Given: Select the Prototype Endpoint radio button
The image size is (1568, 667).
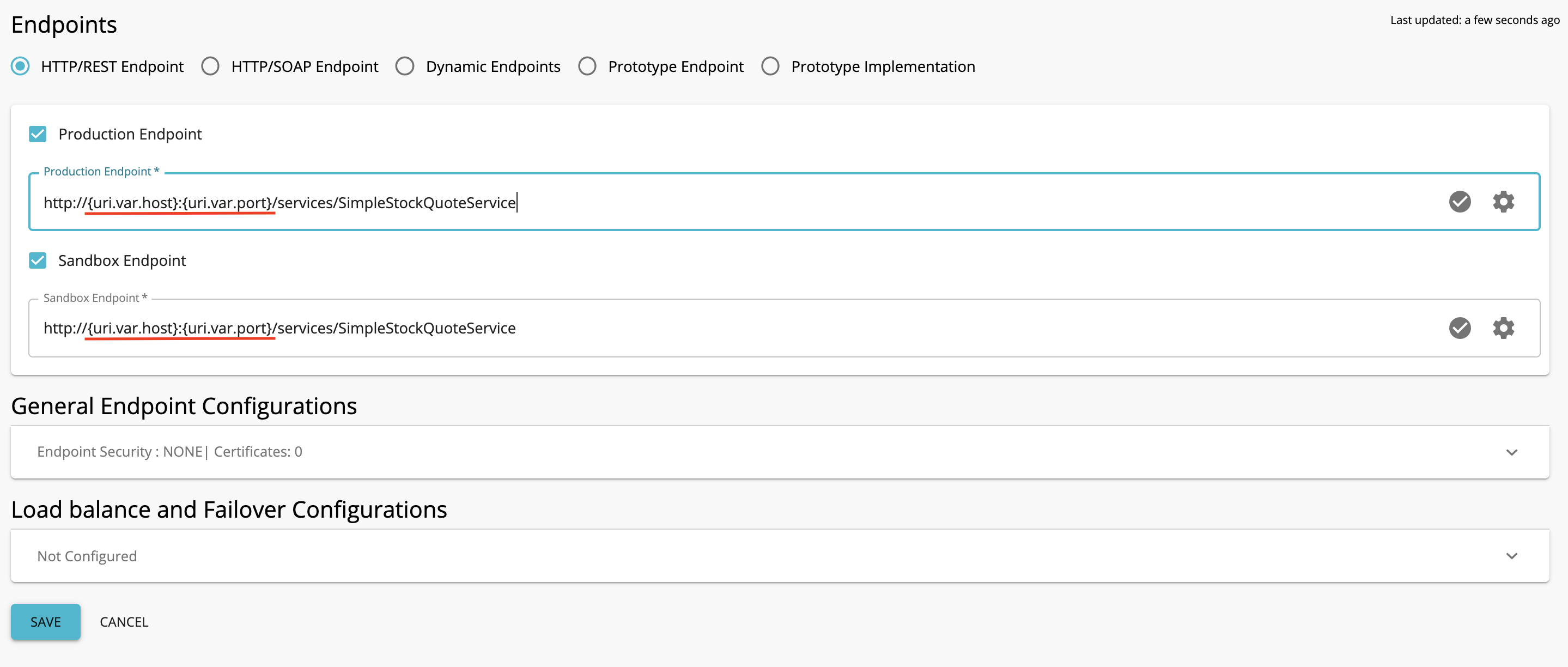Looking at the screenshot, I should pos(587,66).
